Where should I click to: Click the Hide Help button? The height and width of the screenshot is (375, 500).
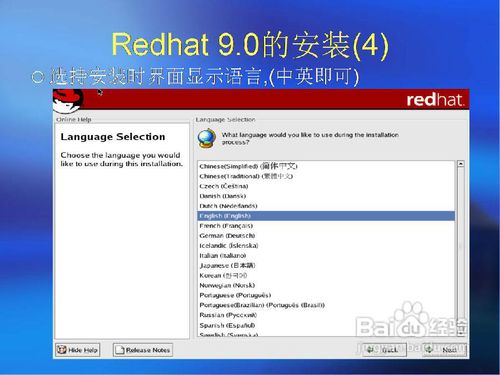(78, 350)
